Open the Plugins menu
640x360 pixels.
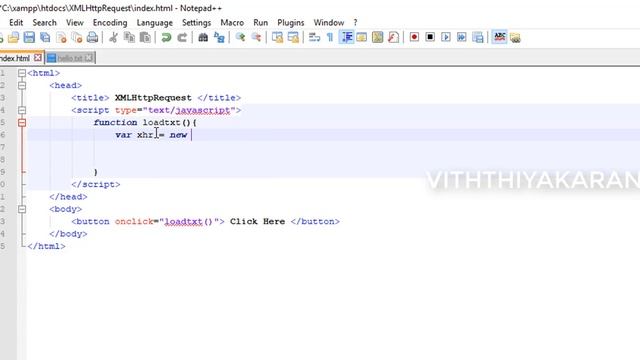click(x=291, y=22)
